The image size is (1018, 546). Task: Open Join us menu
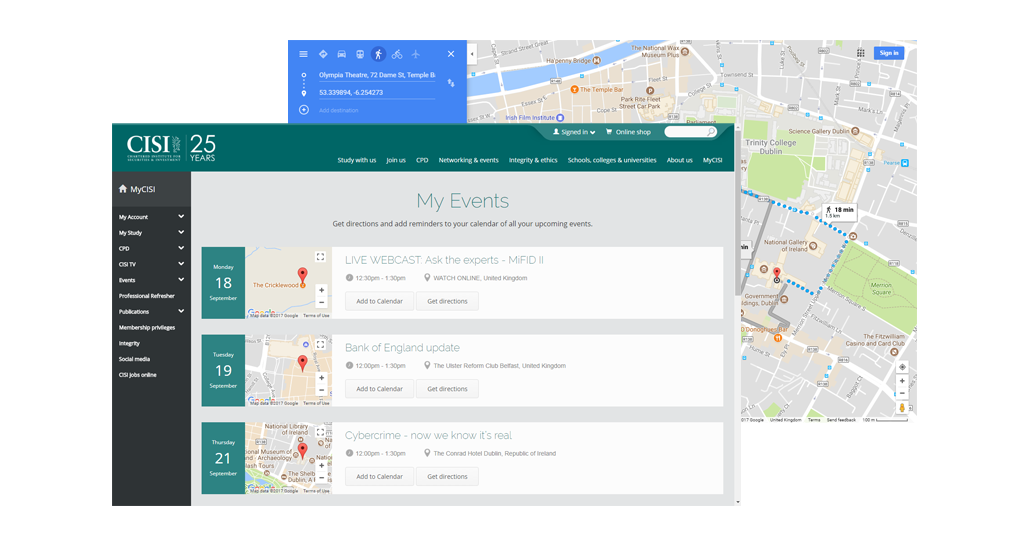(x=396, y=160)
